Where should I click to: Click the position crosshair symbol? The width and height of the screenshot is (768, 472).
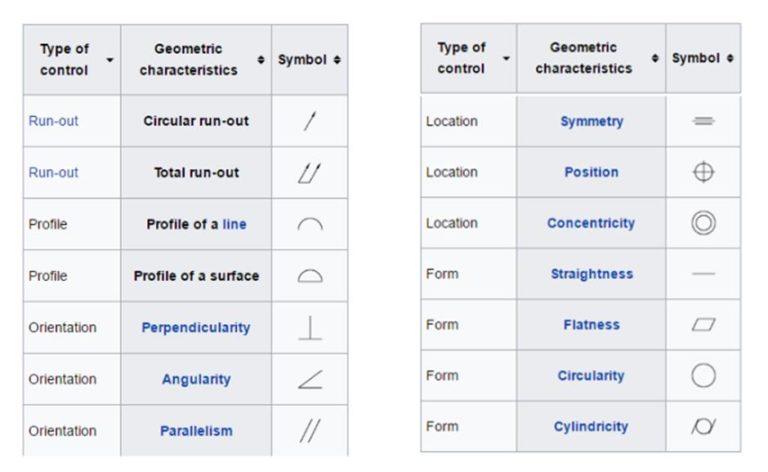pyautogui.click(x=703, y=172)
